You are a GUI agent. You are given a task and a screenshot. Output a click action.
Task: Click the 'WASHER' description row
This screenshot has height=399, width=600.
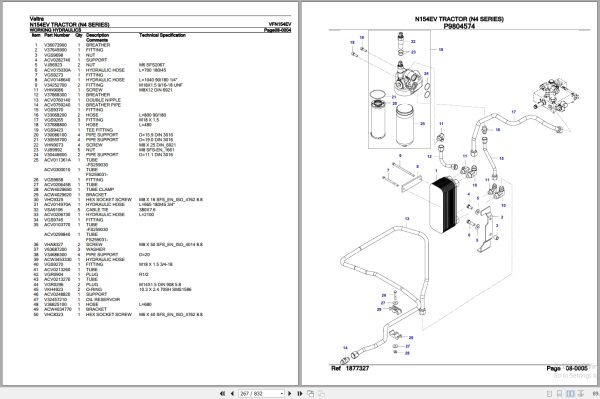coord(96,249)
